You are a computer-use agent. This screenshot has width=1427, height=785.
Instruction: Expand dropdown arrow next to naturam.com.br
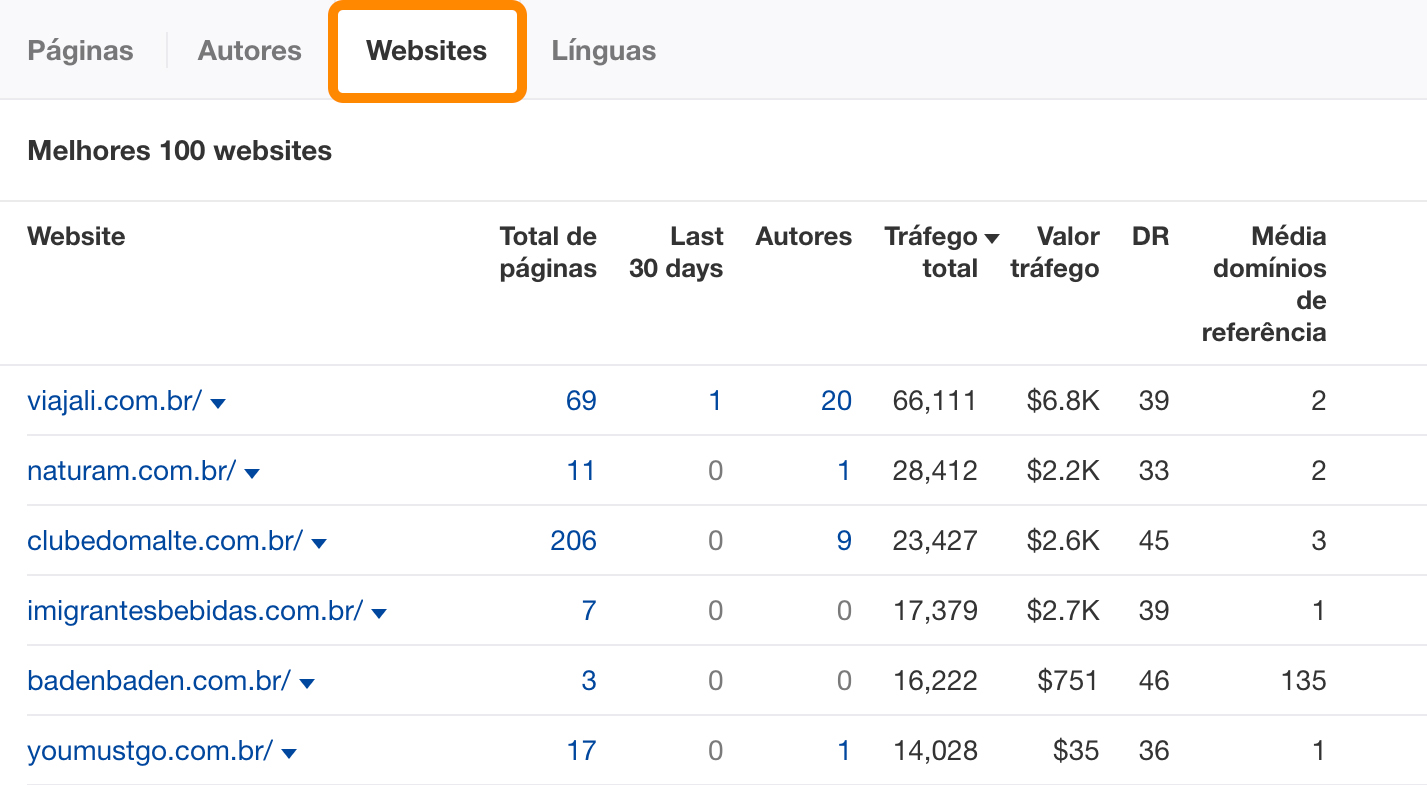(x=252, y=473)
